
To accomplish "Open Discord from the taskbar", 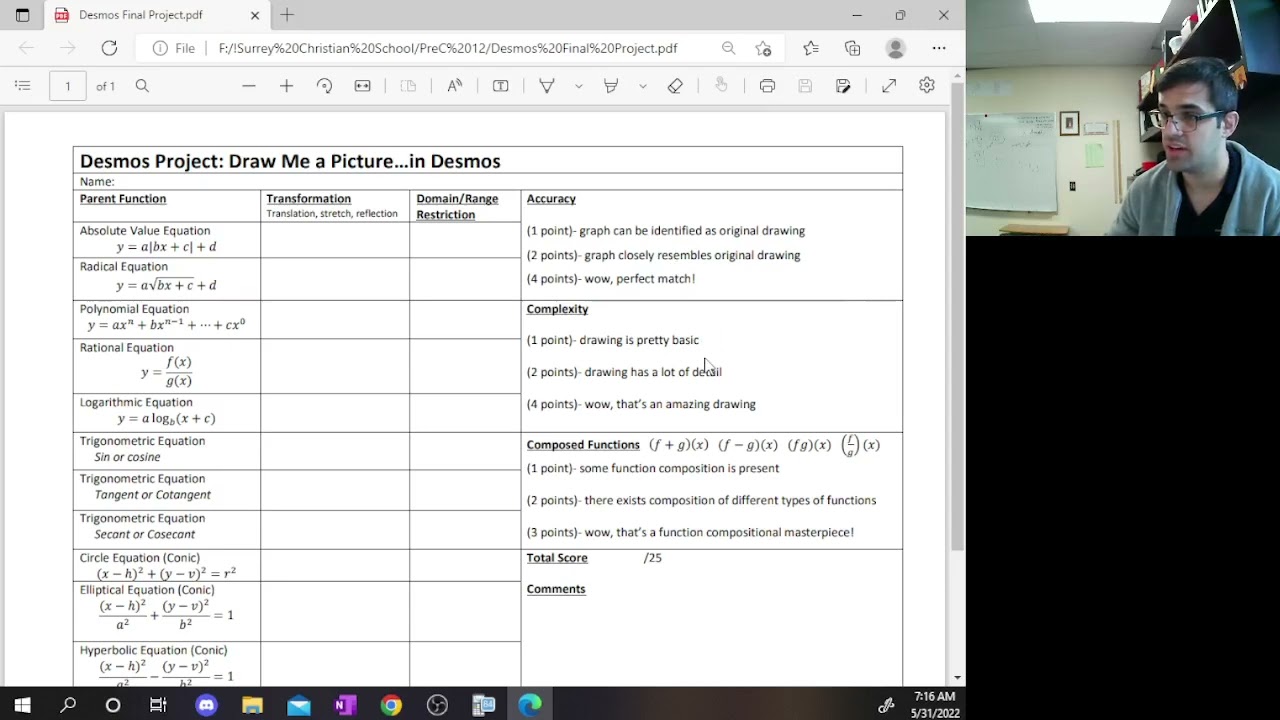I will [206, 705].
